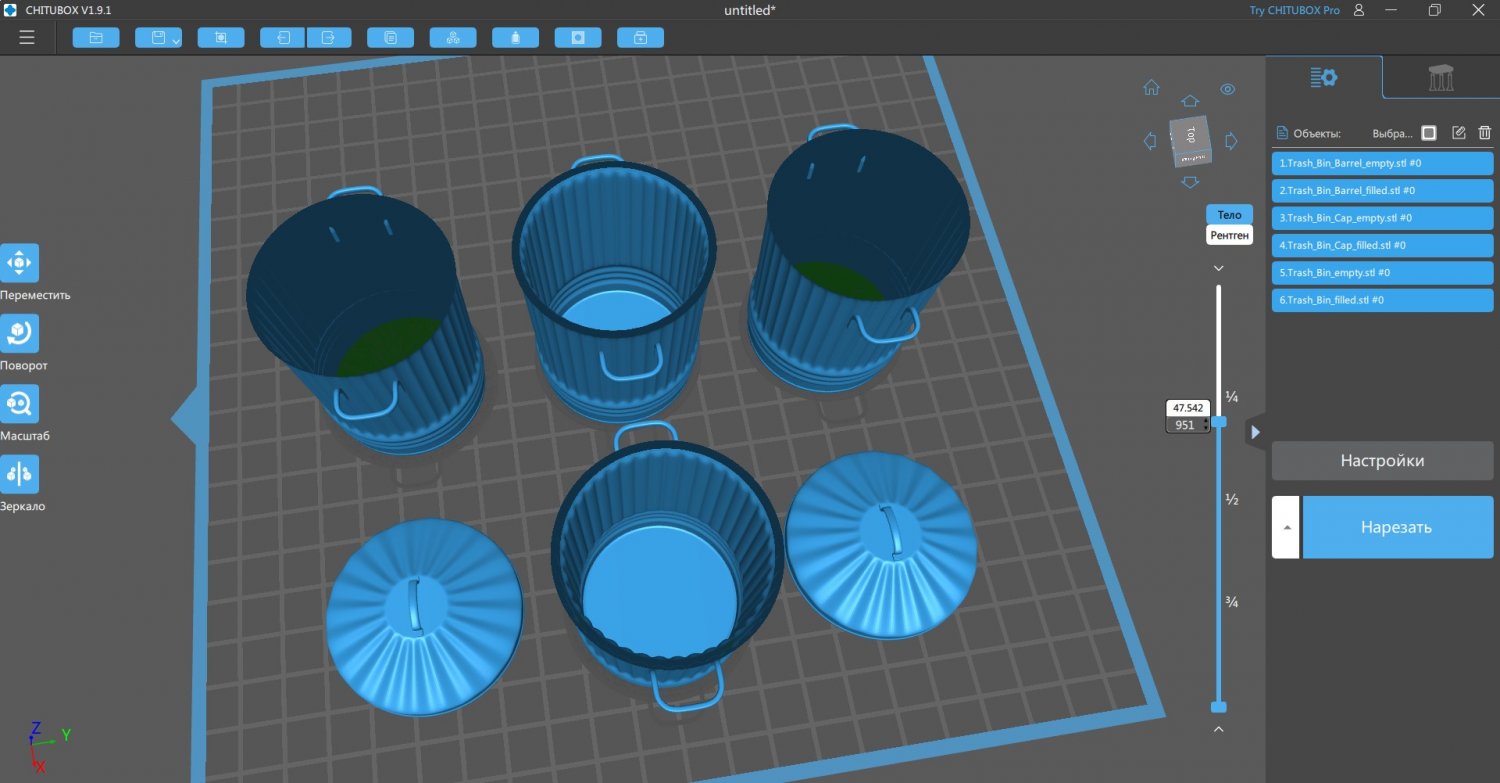Return to home view with the house icon

pos(1151,88)
